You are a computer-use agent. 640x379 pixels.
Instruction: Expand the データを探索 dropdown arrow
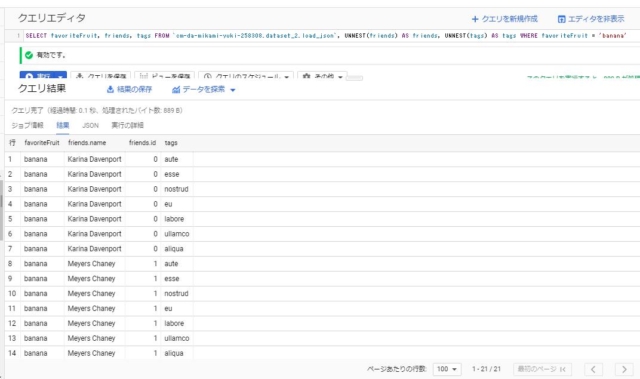coord(233,90)
